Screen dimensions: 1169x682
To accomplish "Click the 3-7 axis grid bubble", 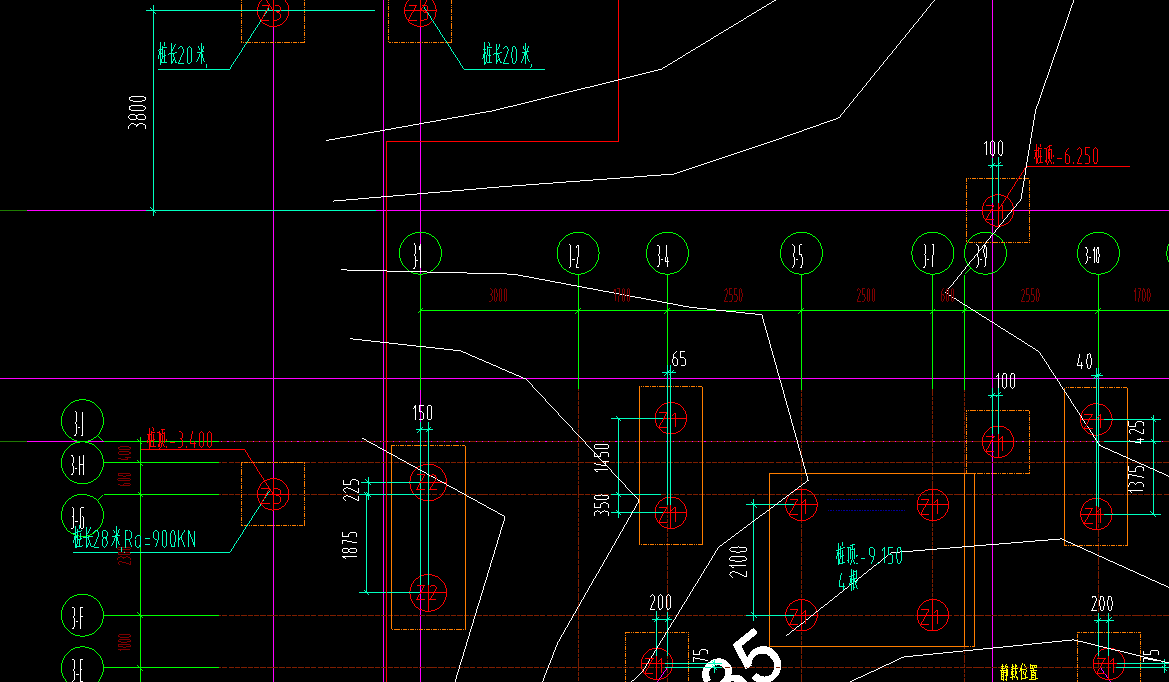I will (x=933, y=254).
